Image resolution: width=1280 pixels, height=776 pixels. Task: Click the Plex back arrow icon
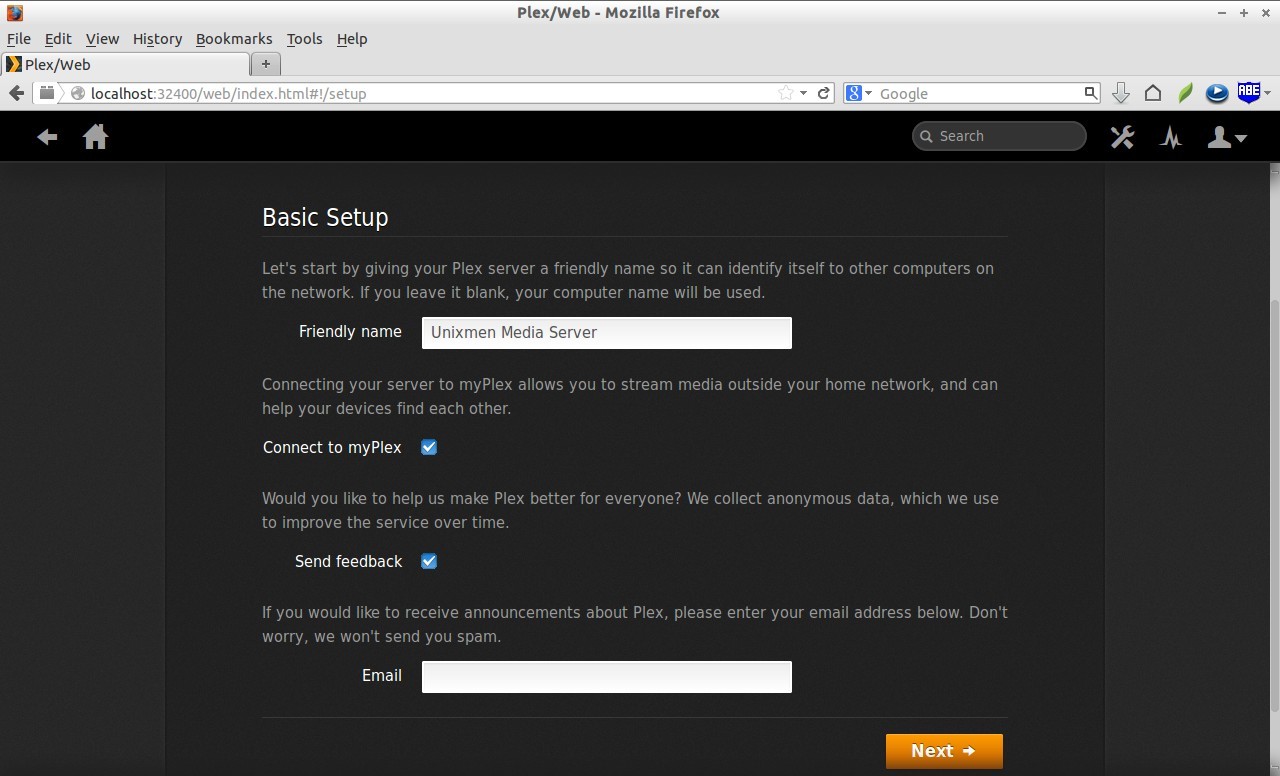click(47, 137)
